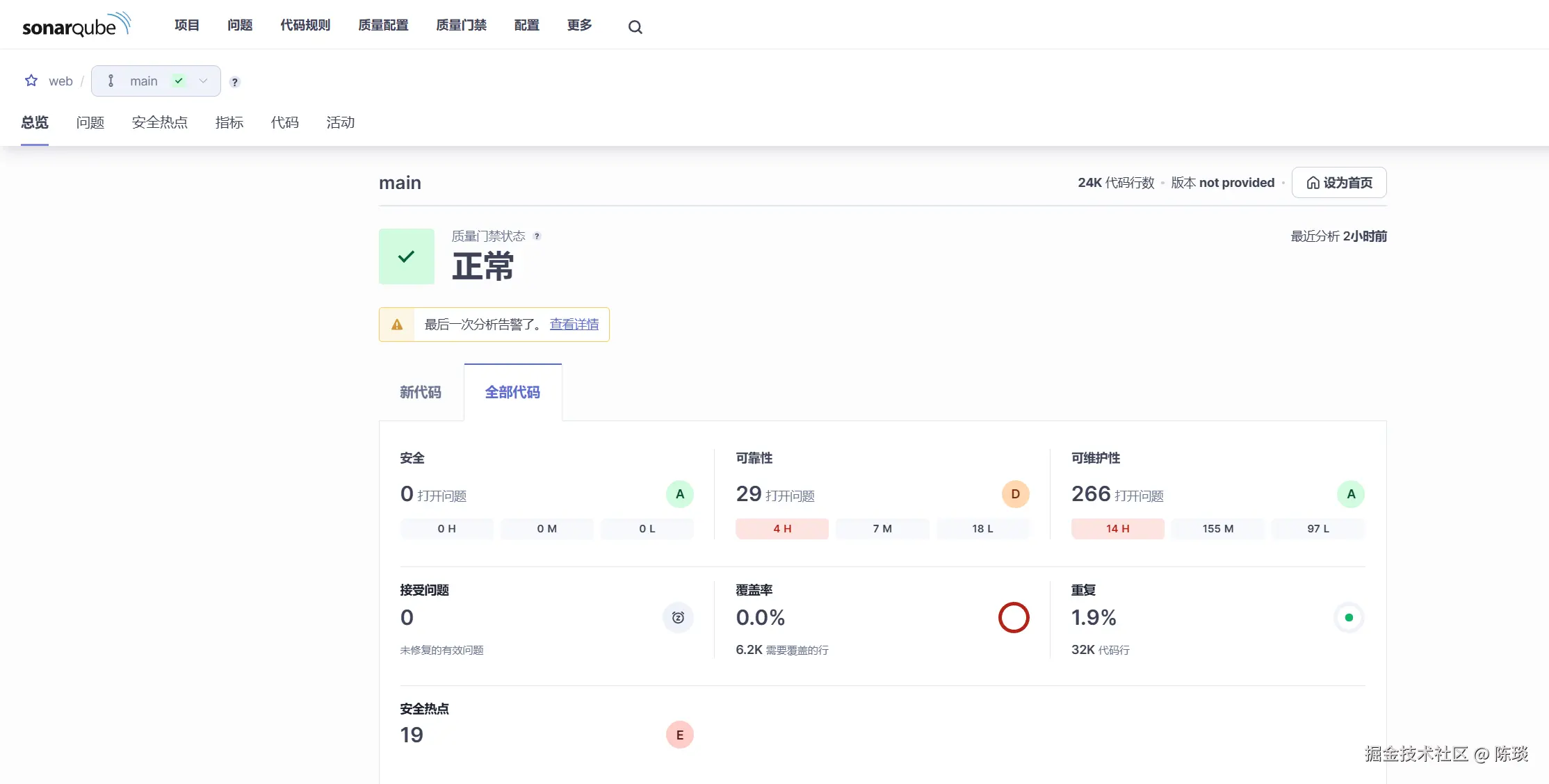Image resolution: width=1549 pixels, height=784 pixels.
Task: Click quality gate status help icon
Action: click(537, 236)
